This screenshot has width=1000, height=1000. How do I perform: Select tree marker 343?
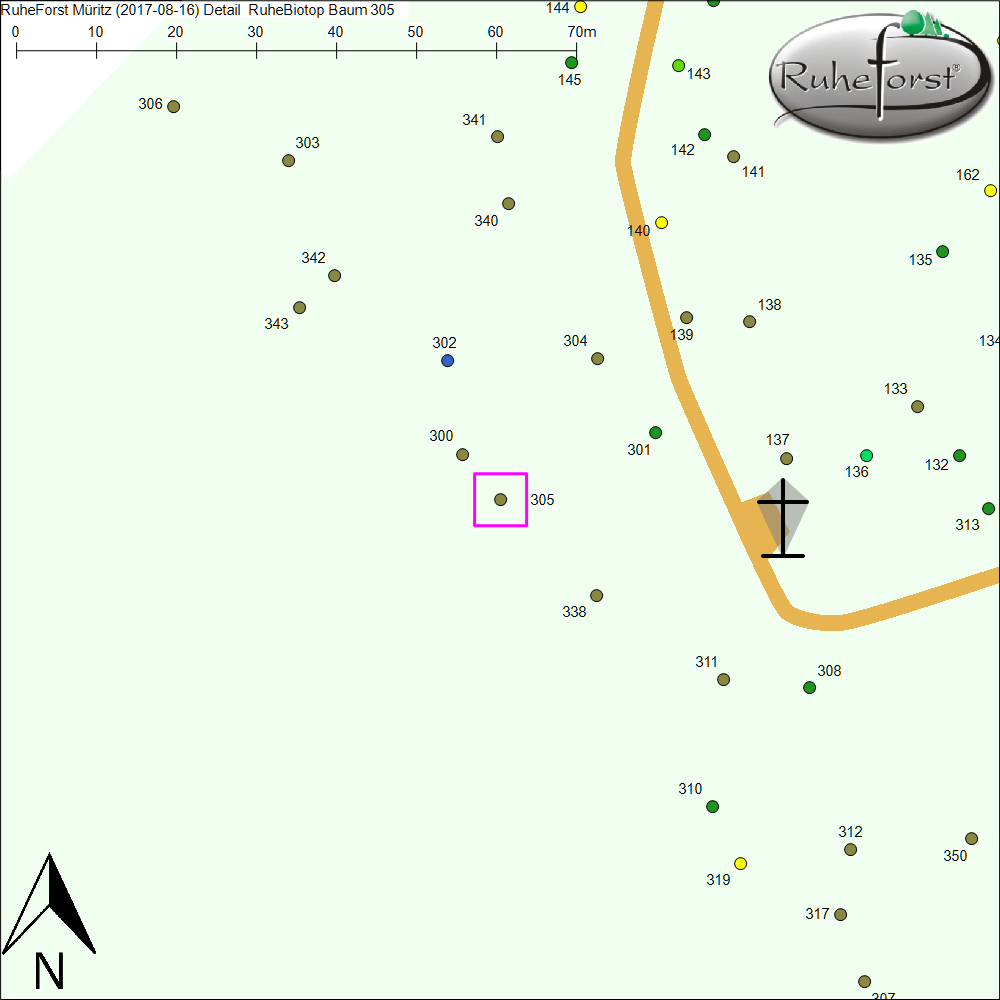point(299,307)
